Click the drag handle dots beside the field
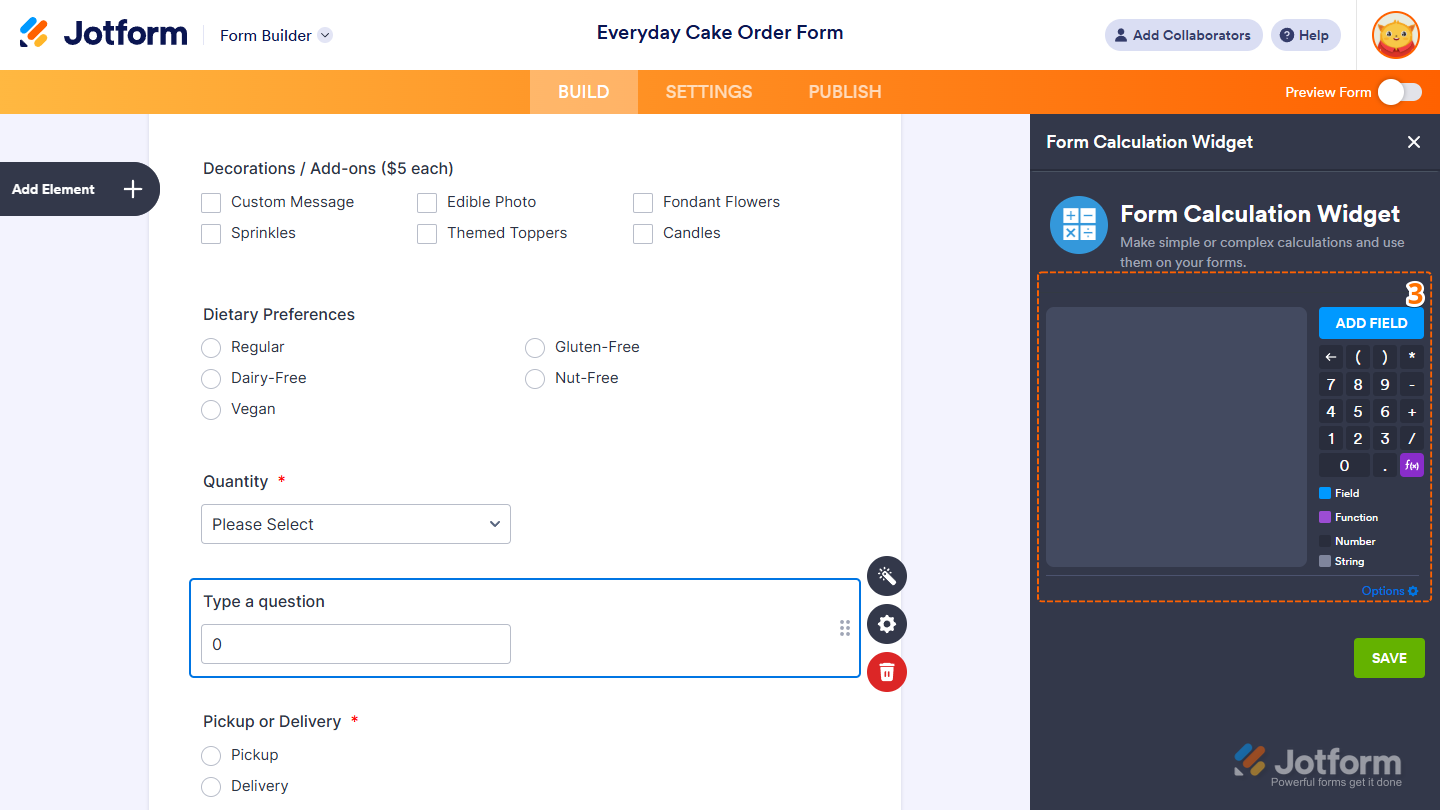This screenshot has width=1440, height=810. (x=846, y=628)
